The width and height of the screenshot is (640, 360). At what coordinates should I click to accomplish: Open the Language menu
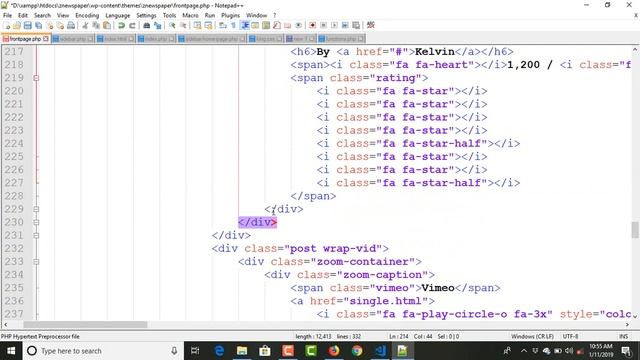[118, 15]
